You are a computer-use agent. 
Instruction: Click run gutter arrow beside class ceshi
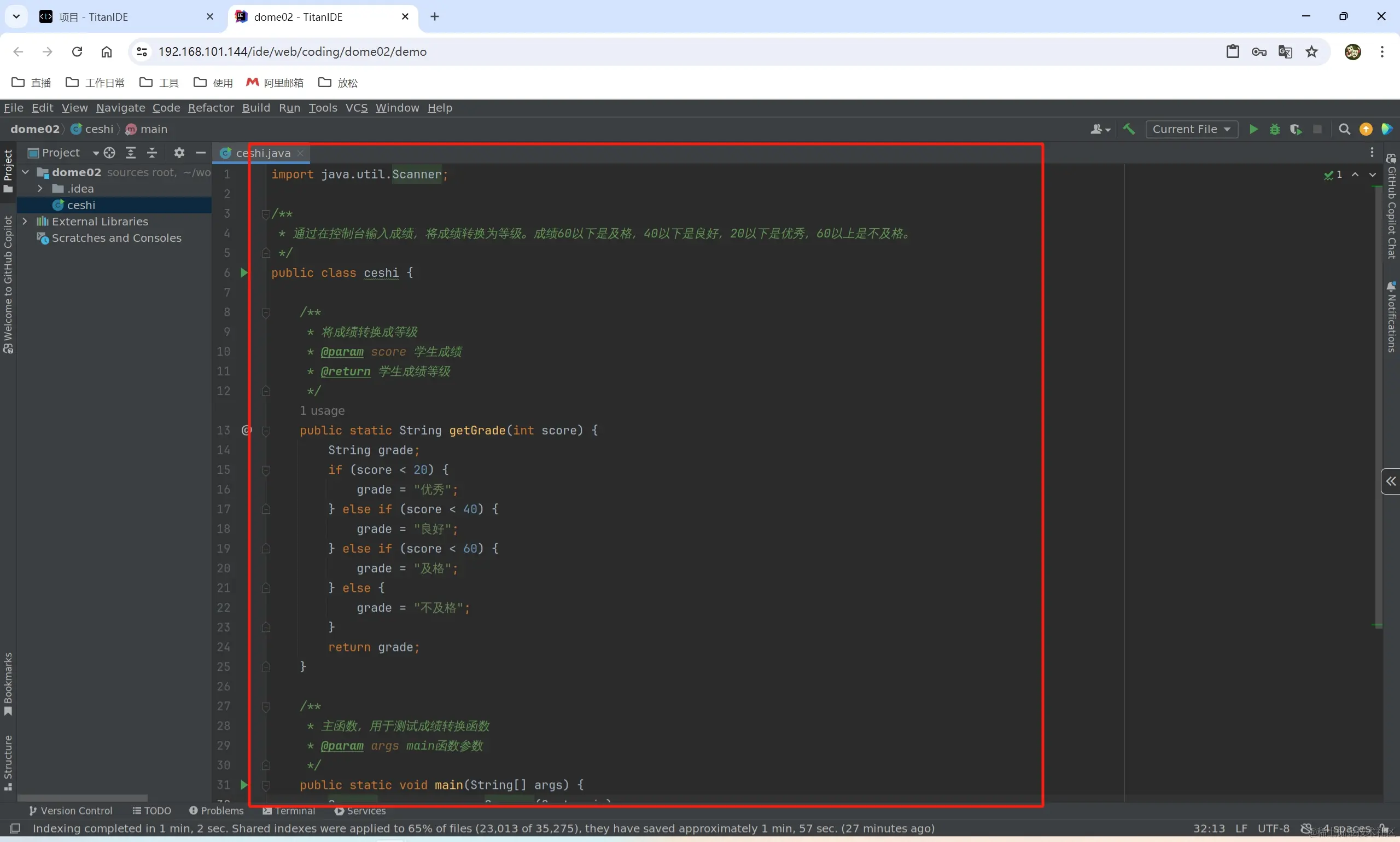coord(244,273)
